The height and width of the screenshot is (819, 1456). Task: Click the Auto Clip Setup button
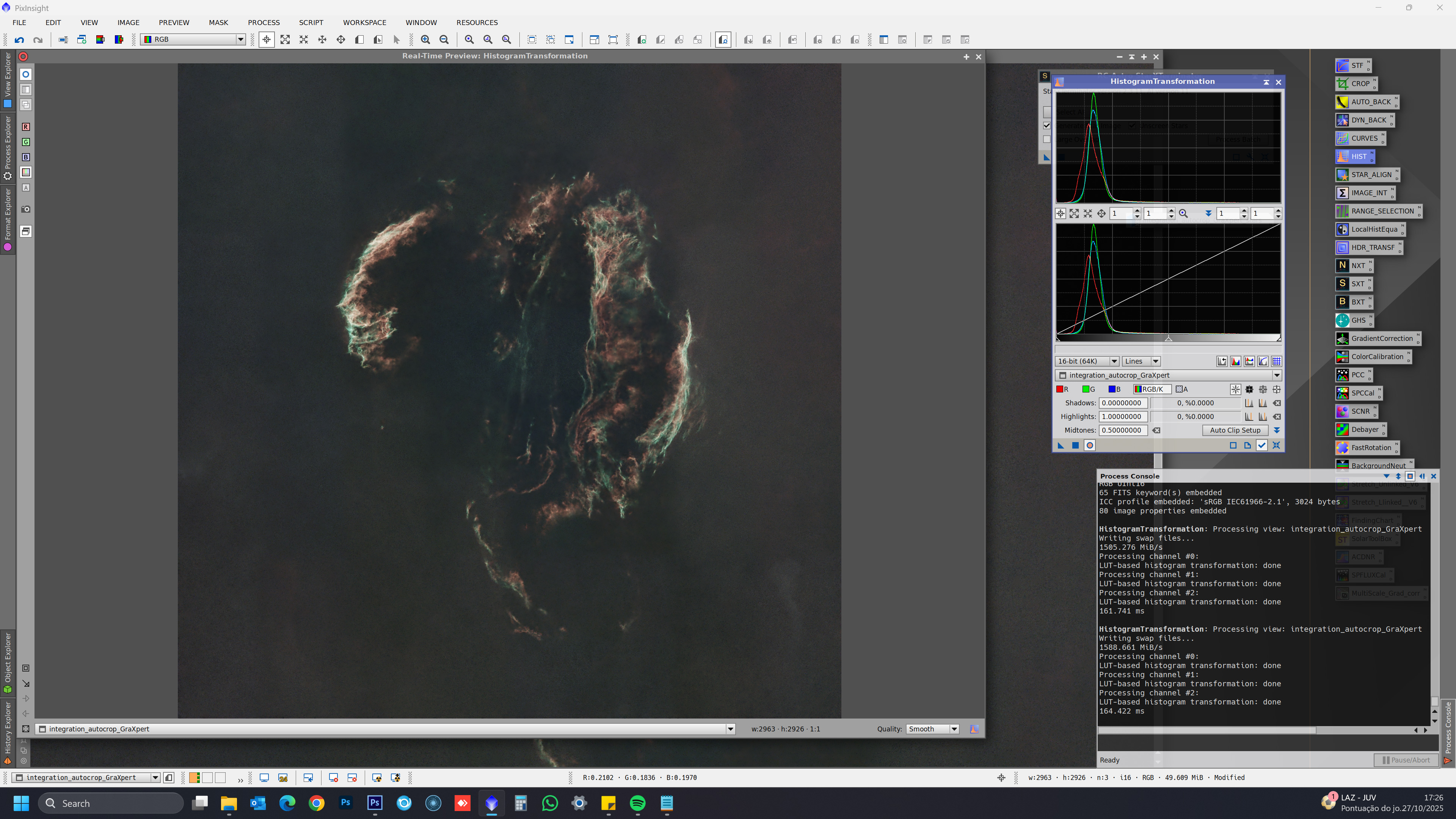1235,430
